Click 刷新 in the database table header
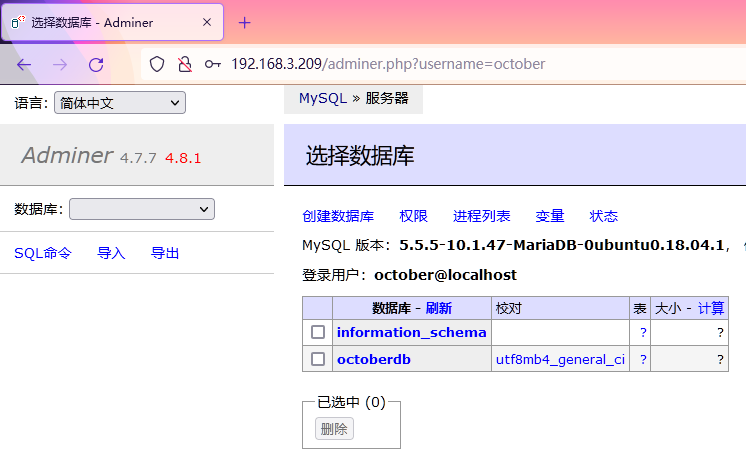Image resolution: width=746 pixels, height=471 pixels. [x=438, y=308]
